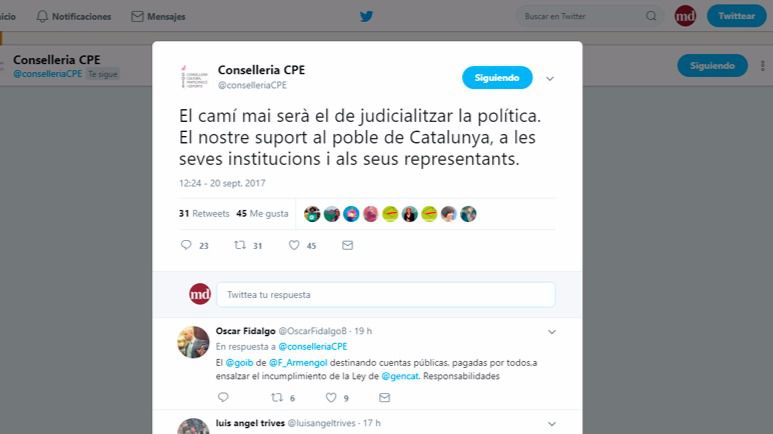Like Oscar Fidalgo's reply

click(x=331, y=397)
